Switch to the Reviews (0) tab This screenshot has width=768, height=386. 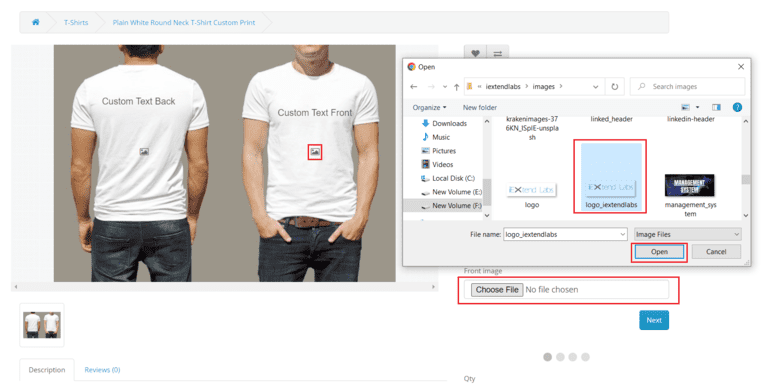[102, 370]
